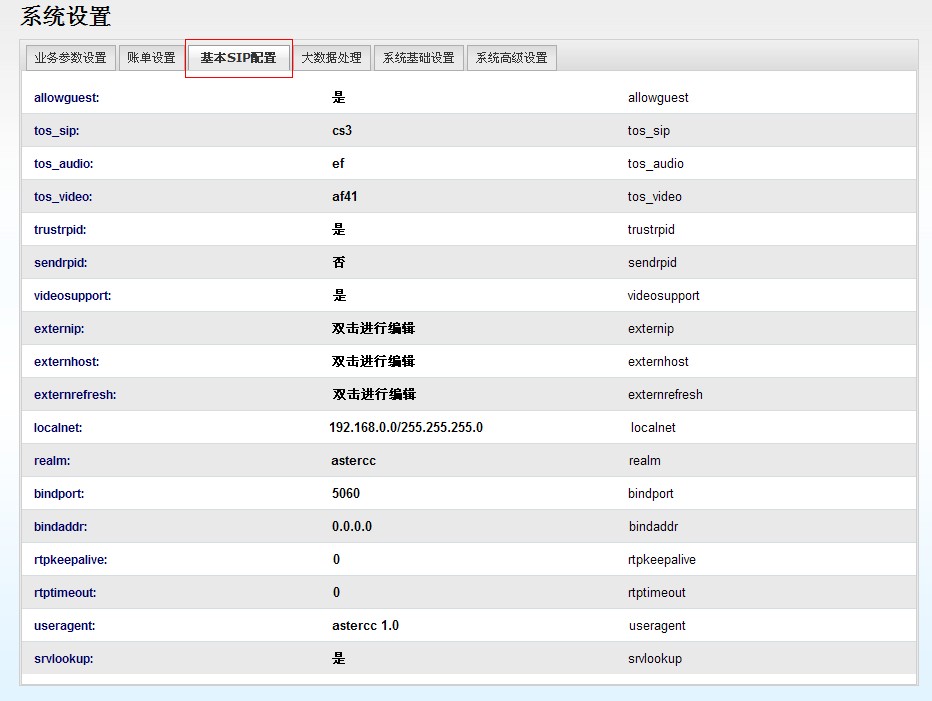The image size is (932, 701).
Task: Open the 系统高级设置 tab
Action: coord(511,58)
